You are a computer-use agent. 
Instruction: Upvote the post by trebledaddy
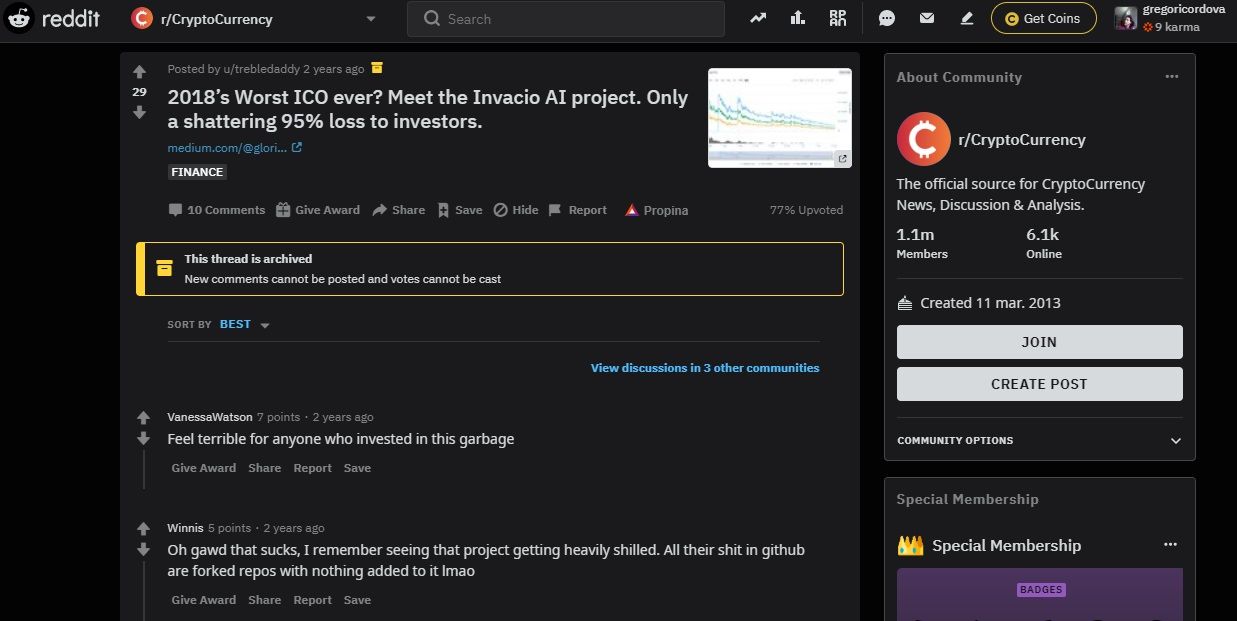tap(140, 72)
